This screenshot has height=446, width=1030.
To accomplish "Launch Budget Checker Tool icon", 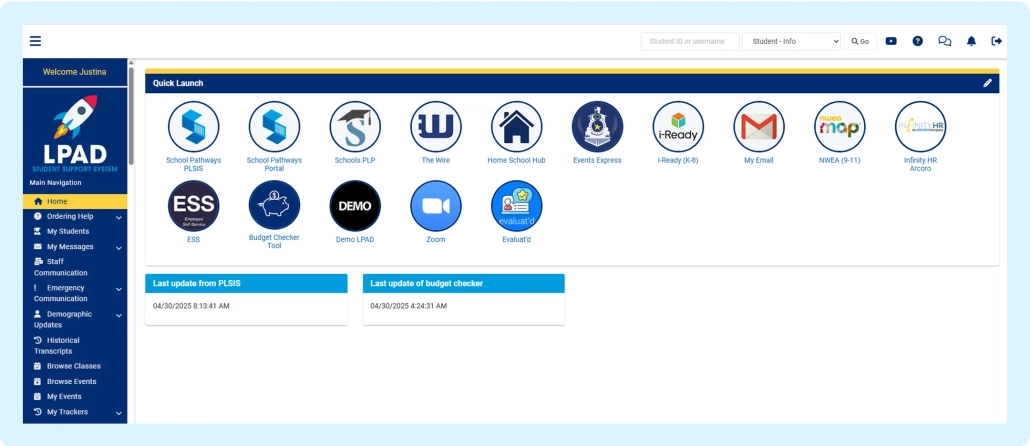I will 275,206.
